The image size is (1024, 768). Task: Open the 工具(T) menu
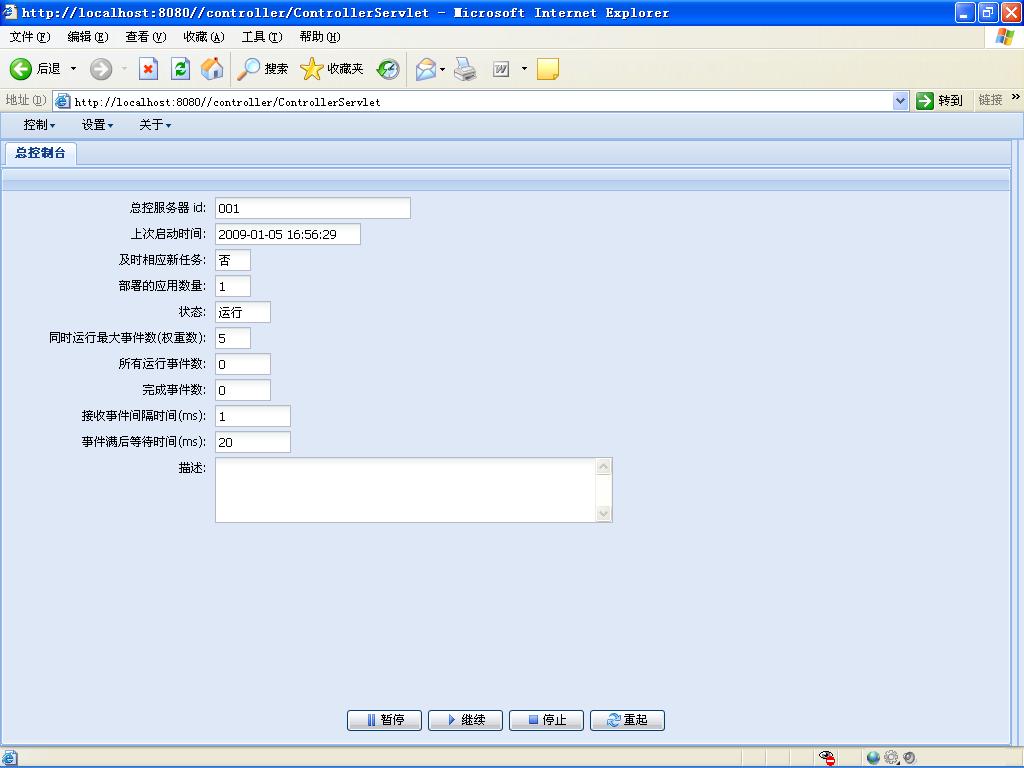262,37
